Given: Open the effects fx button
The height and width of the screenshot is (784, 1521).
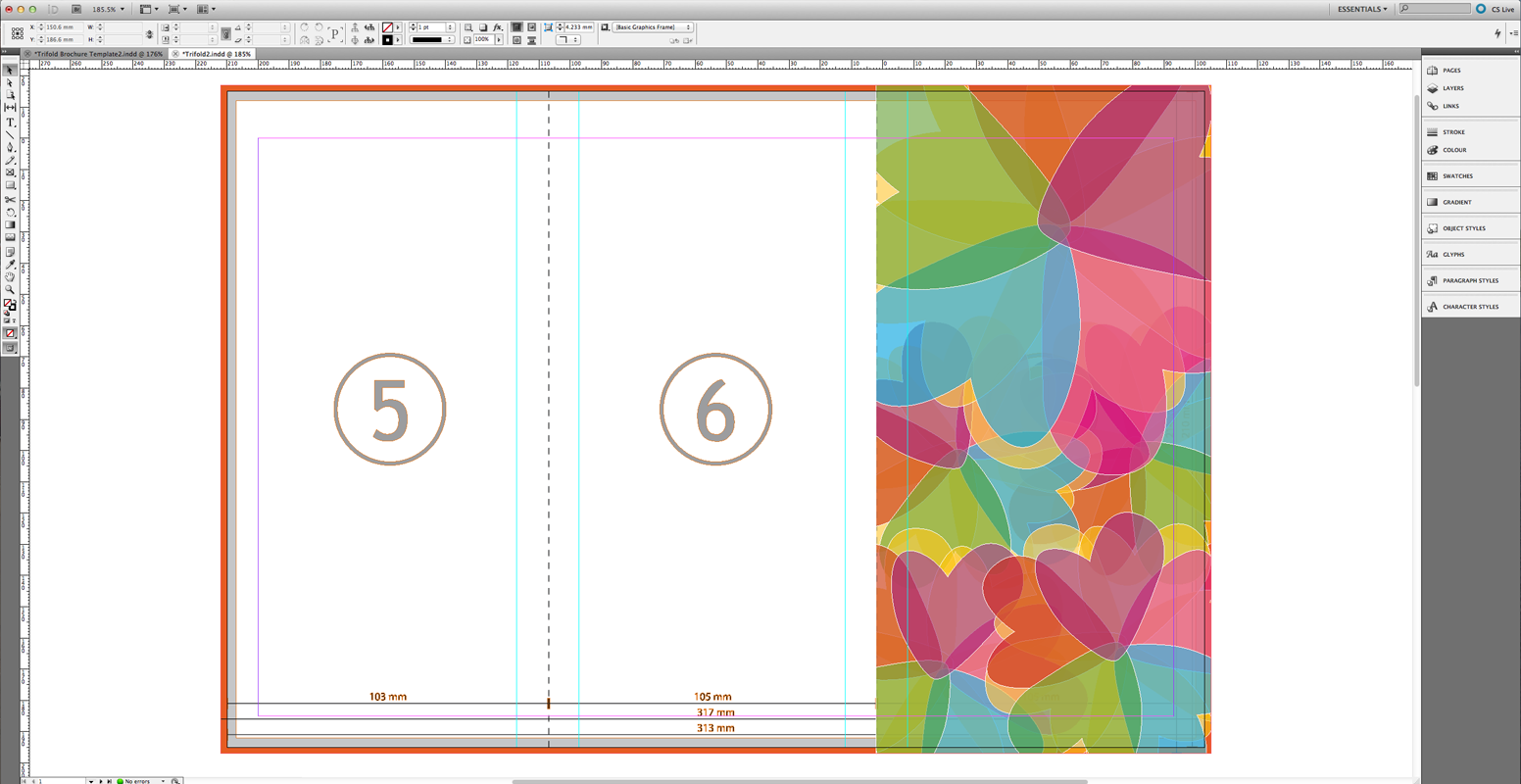Looking at the screenshot, I should (498, 27).
